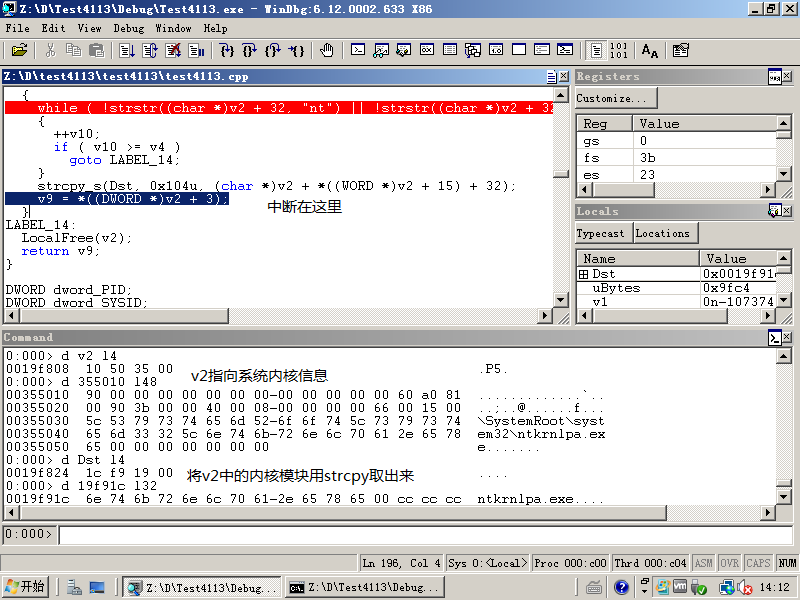
Task: Click Command window scrollbar up arrow
Action: pos(783,356)
